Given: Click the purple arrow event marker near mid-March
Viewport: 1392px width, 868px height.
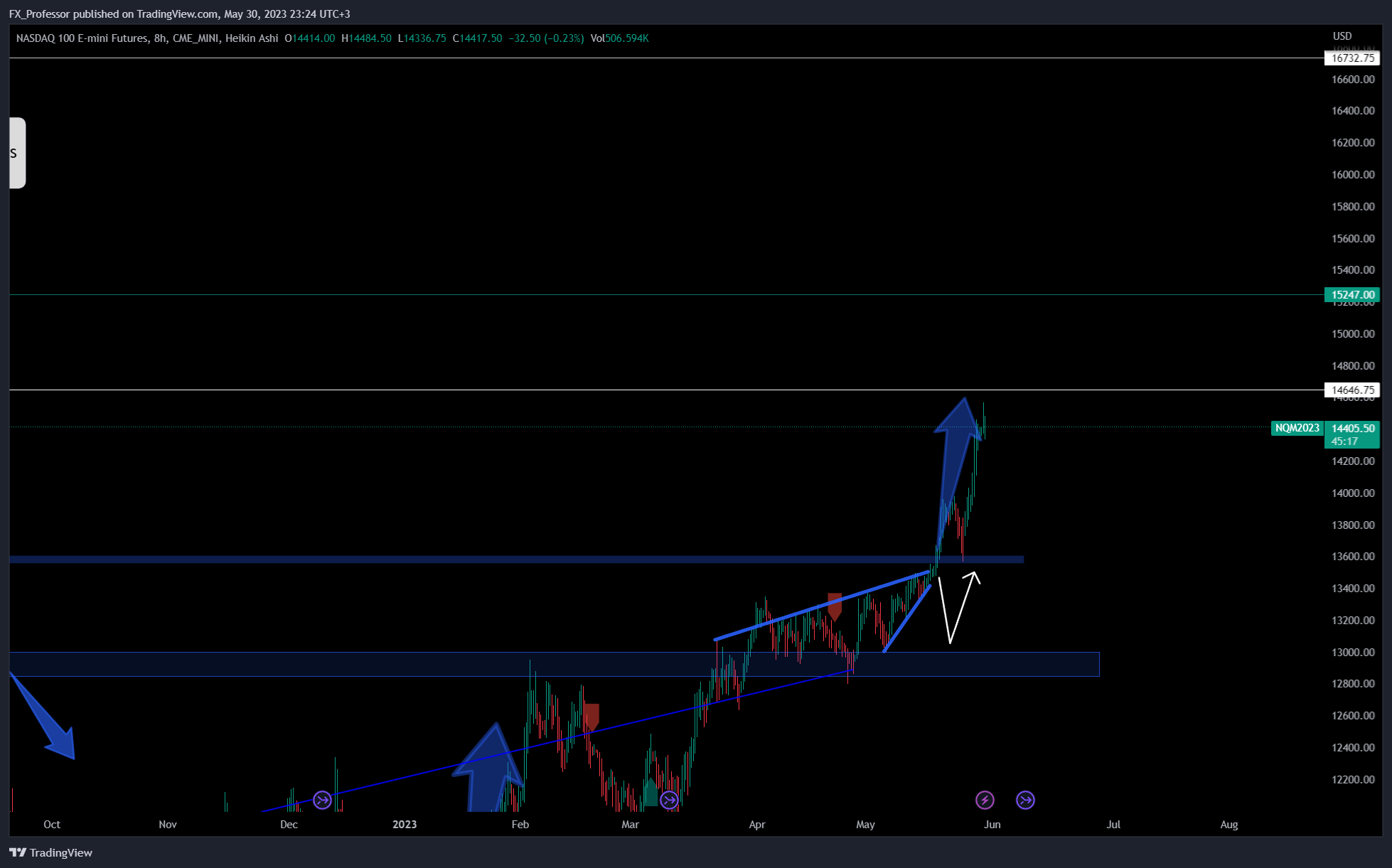Looking at the screenshot, I should 669,800.
